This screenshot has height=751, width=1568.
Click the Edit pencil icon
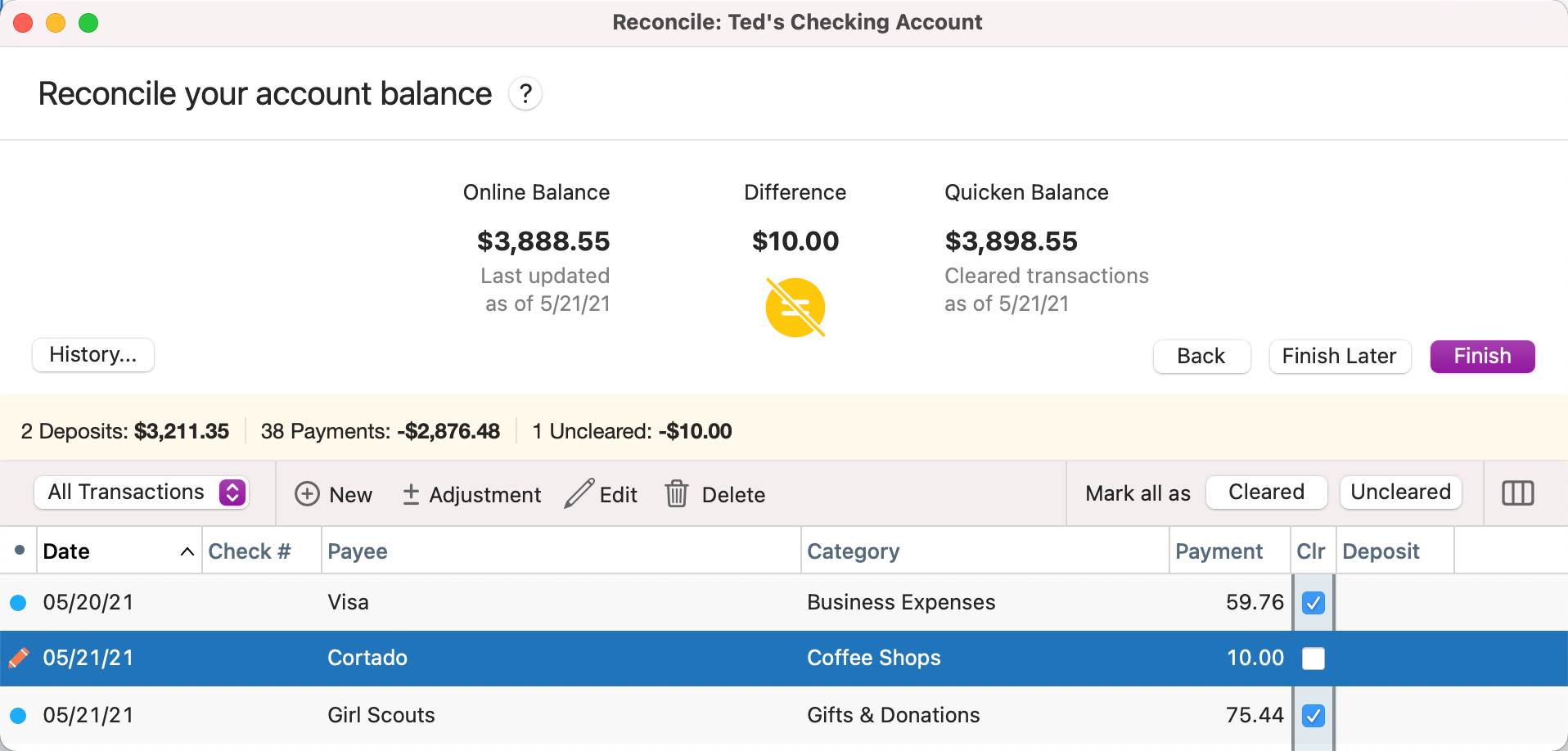pyautogui.click(x=579, y=494)
